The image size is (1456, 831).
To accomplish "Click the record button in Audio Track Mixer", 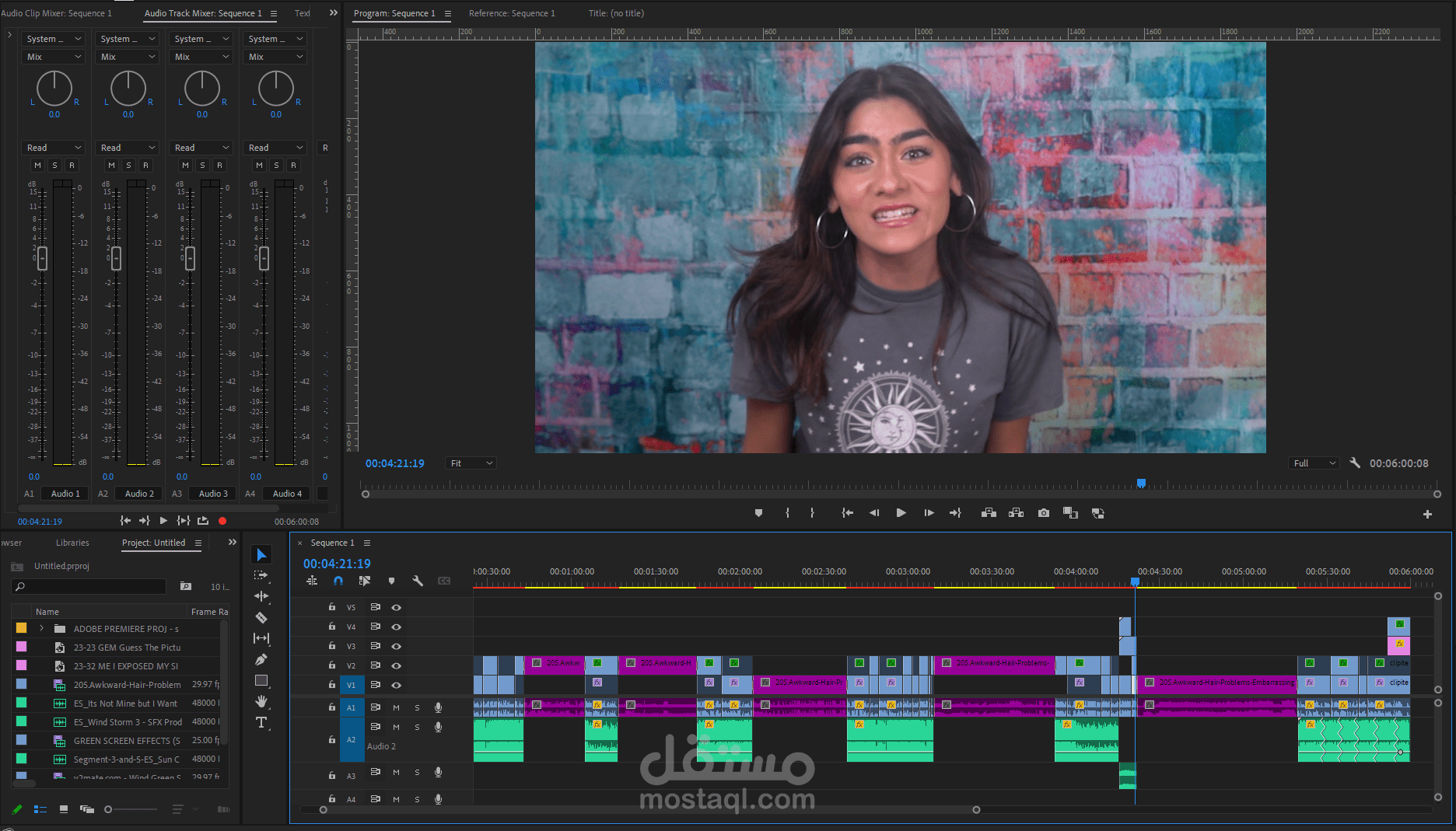I will coord(222,521).
